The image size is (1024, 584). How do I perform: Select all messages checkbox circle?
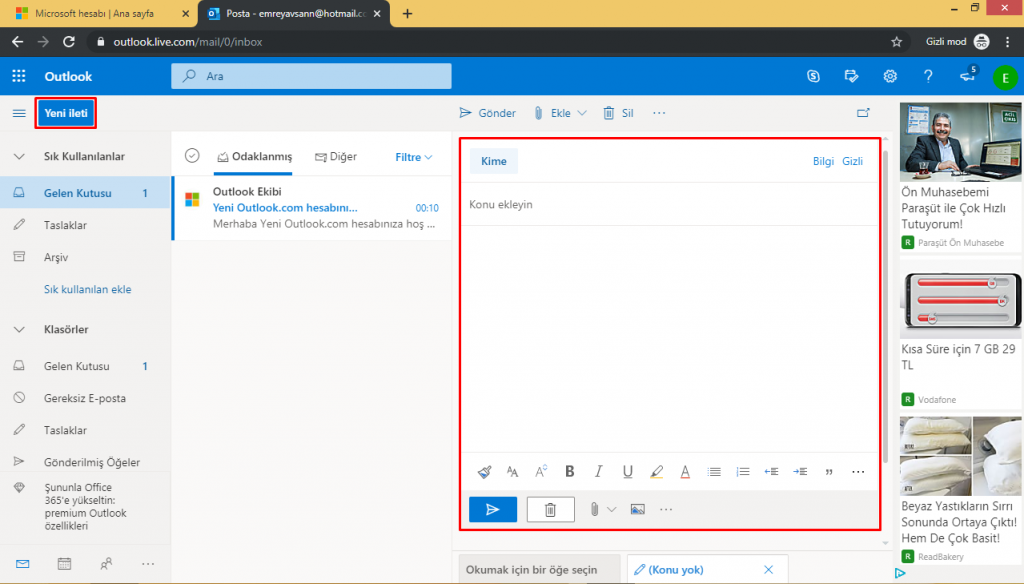(192, 155)
